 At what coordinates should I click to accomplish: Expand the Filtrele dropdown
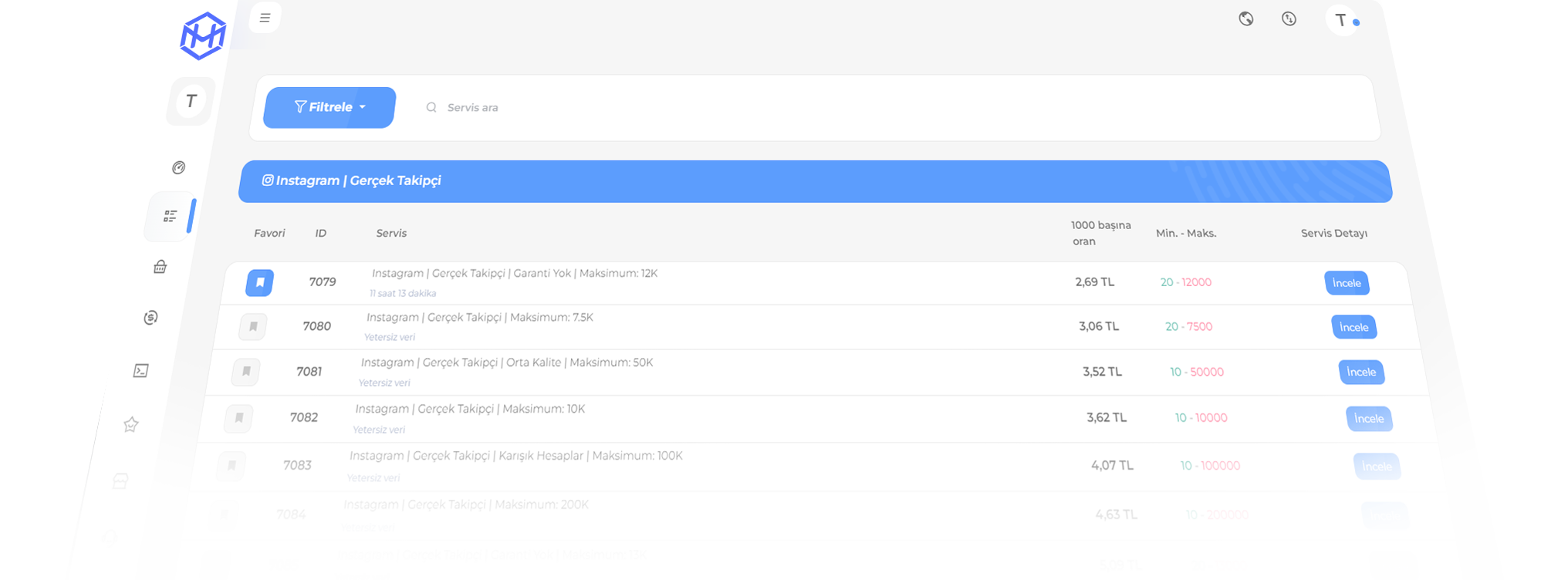pyautogui.click(x=329, y=107)
